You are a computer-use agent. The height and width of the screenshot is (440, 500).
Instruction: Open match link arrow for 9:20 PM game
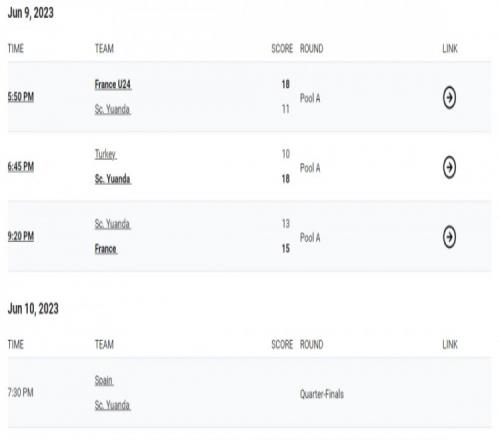[449, 237]
